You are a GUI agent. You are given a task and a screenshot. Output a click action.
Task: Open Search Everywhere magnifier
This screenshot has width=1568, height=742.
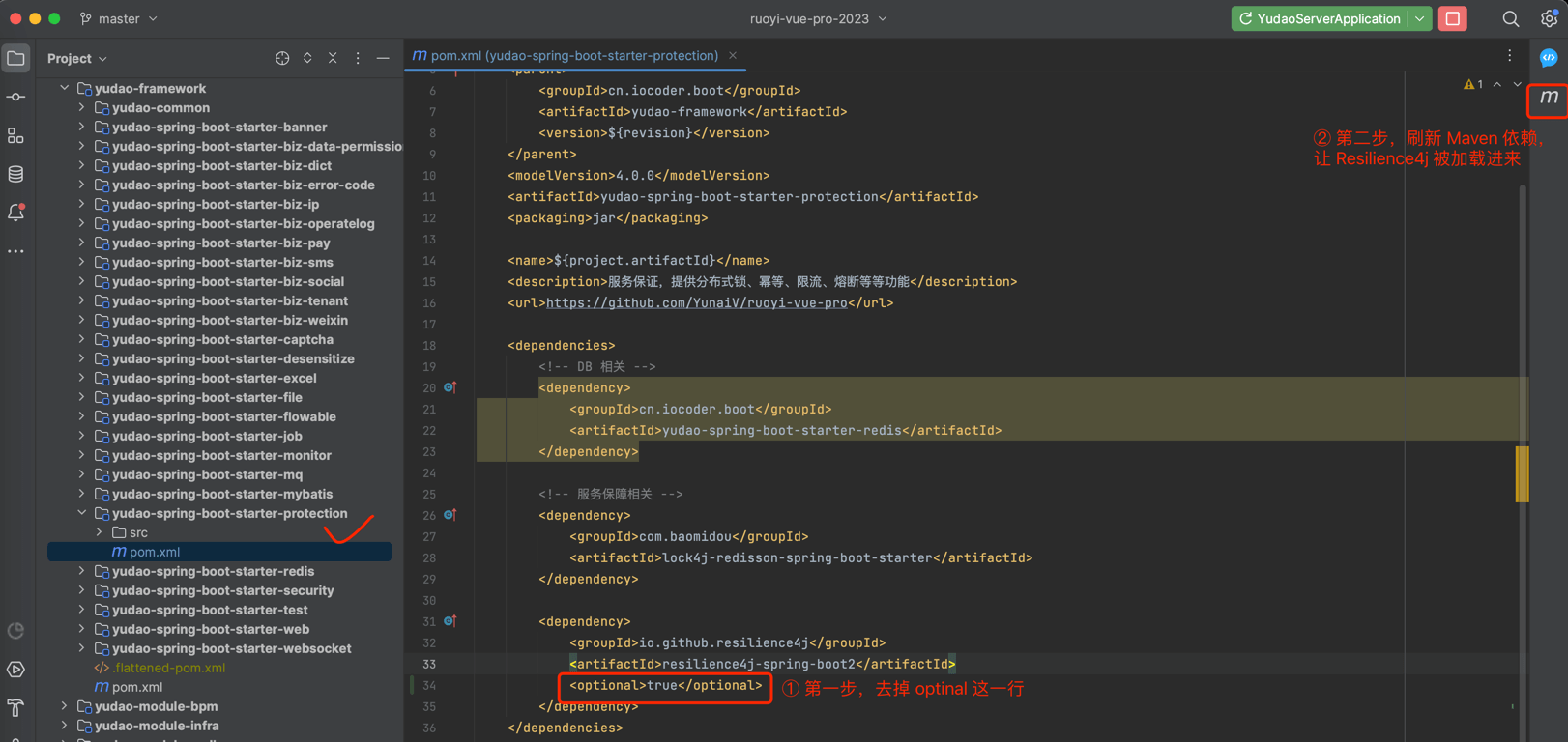(1510, 18)
